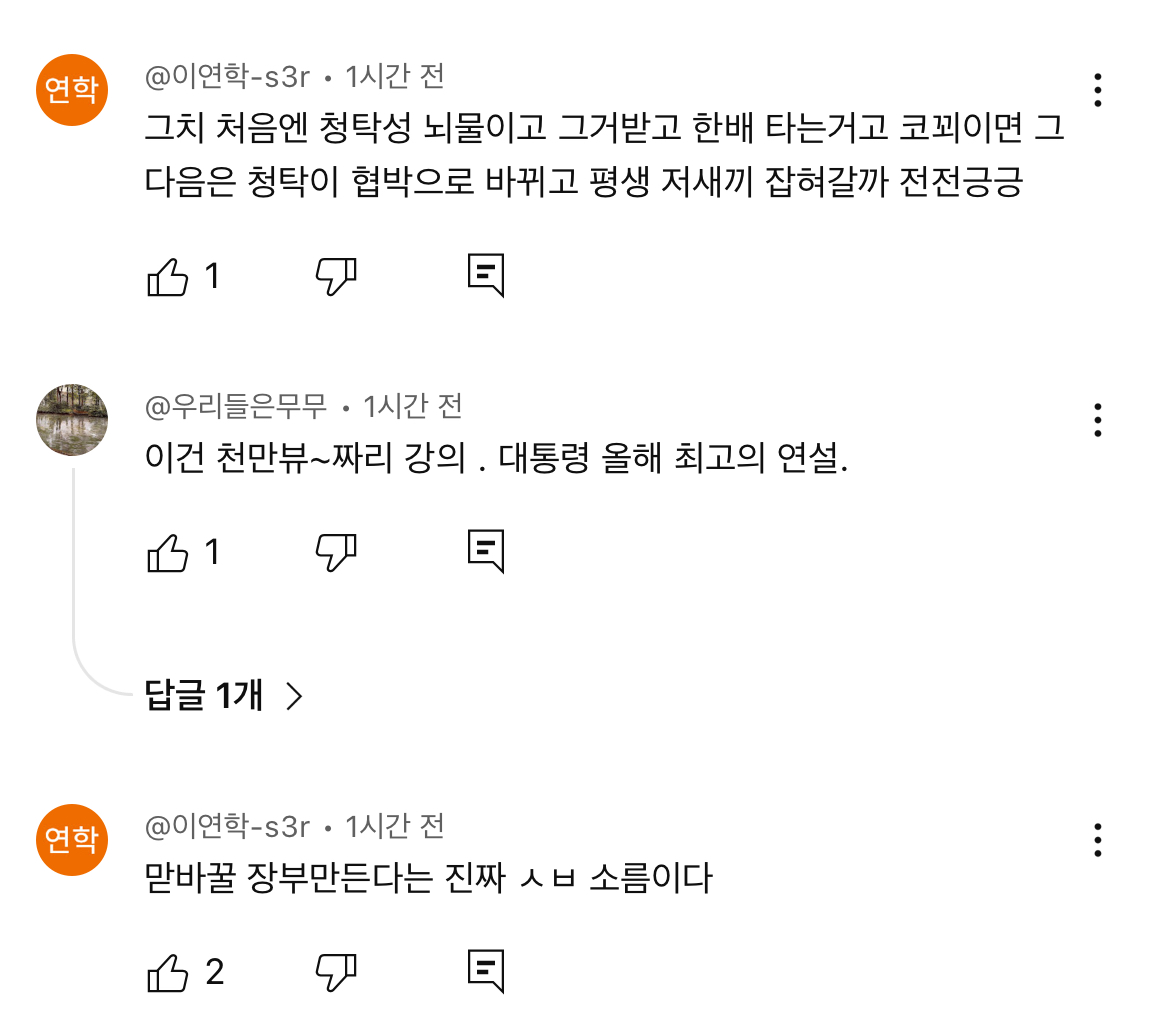Image resolution: width=1170 pixels, height=1026 pixels.
Task: Expand the 답글 1개 replies
Action: [205, 695]
